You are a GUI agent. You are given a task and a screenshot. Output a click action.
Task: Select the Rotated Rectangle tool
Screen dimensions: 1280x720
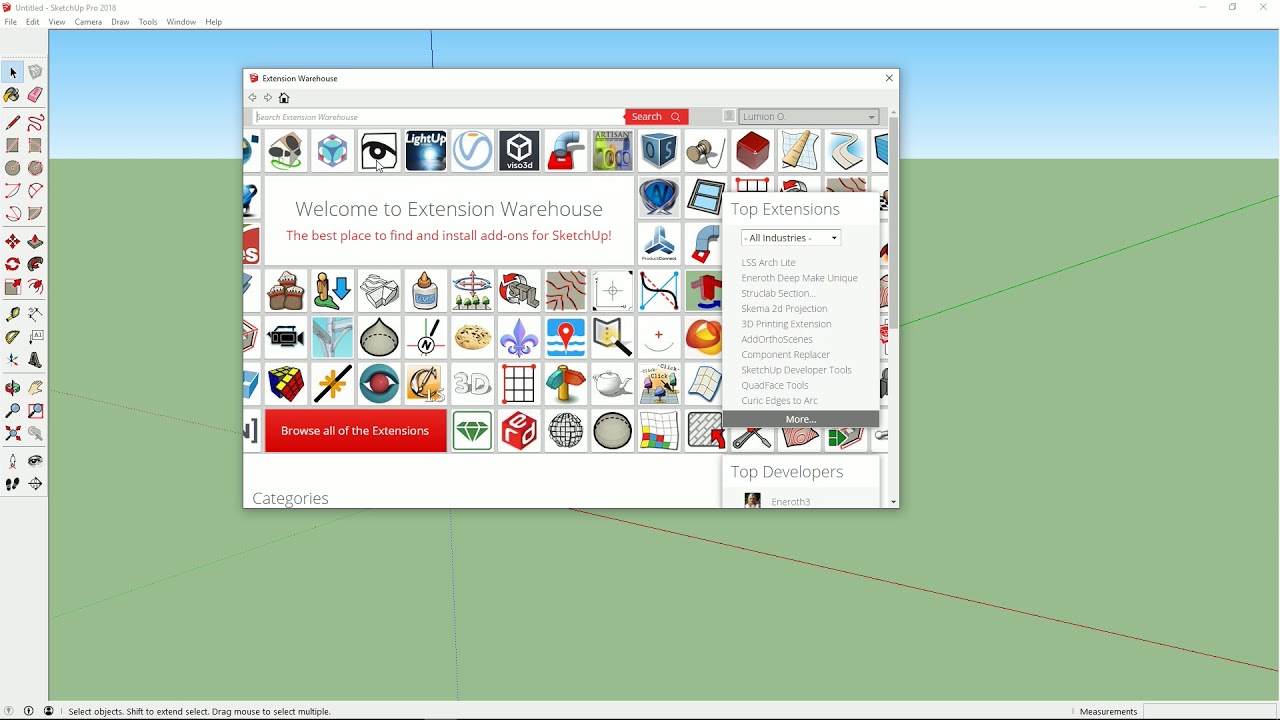point(36,146)
